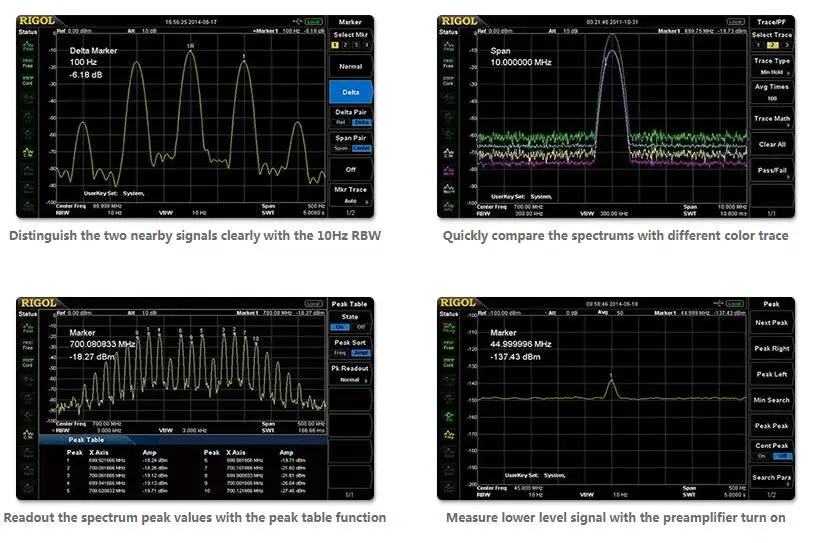Image resolution: width=813 pixels, height=543 pixels.
Task: Turn marker Off in Marker menu
Action: pos(351,170)
